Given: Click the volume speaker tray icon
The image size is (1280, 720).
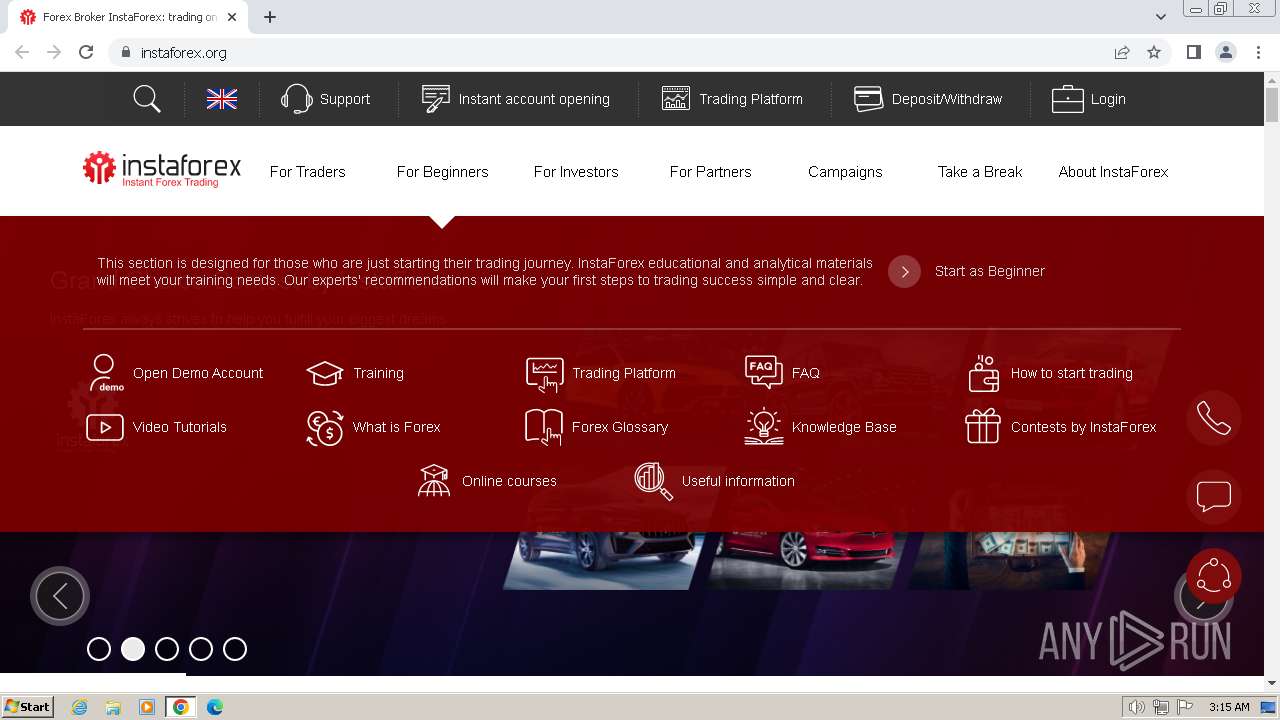Looking at the screenshot, I should click(1136, 707).
